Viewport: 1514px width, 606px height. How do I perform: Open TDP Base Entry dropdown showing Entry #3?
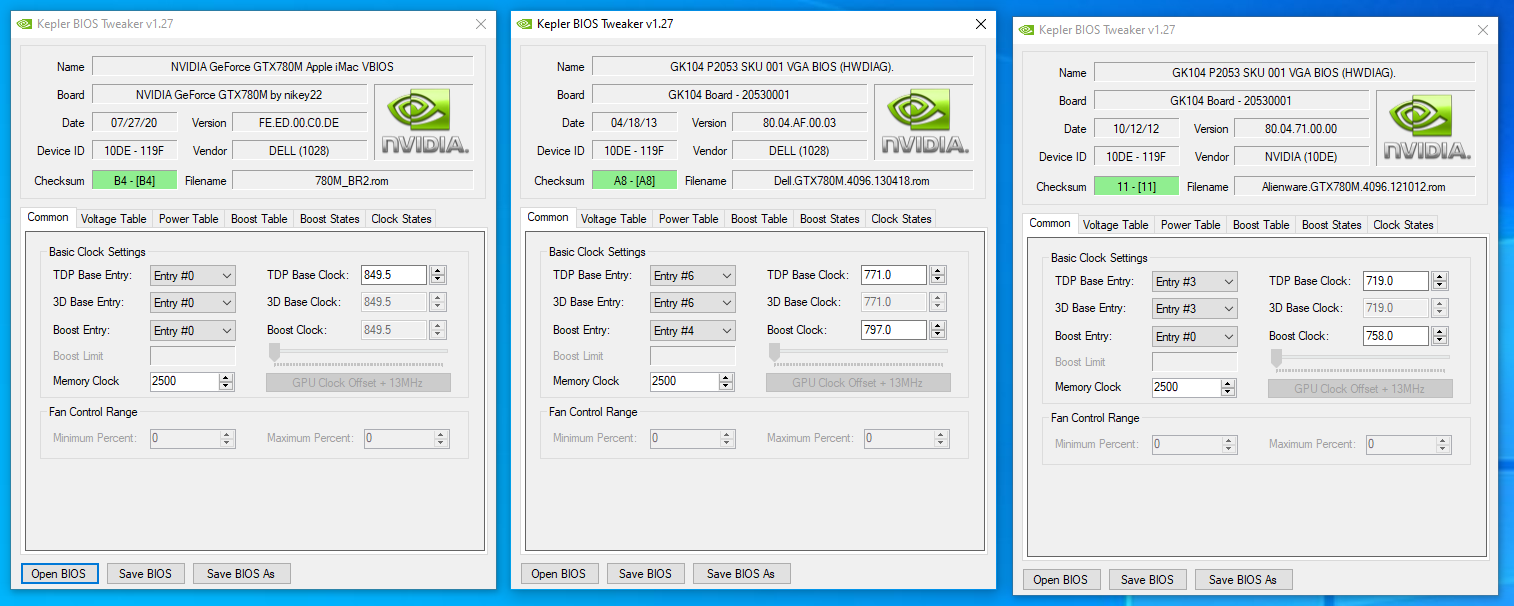(1195, 282)
